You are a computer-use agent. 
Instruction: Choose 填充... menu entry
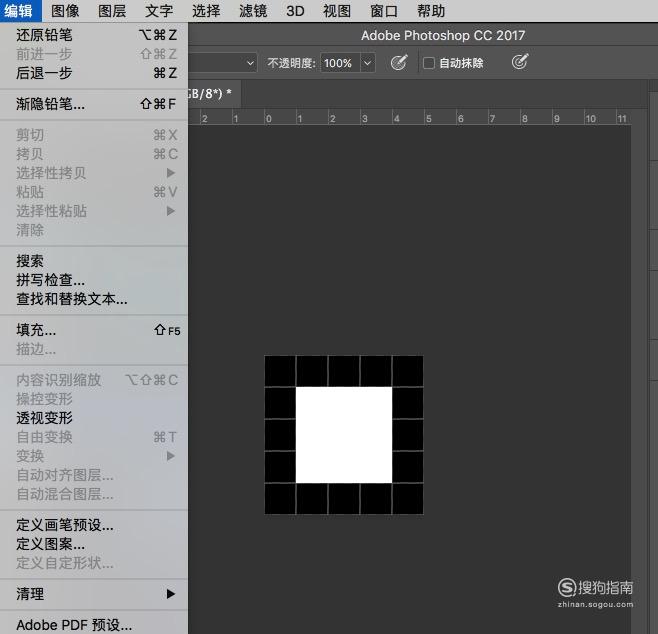(94, 330)
